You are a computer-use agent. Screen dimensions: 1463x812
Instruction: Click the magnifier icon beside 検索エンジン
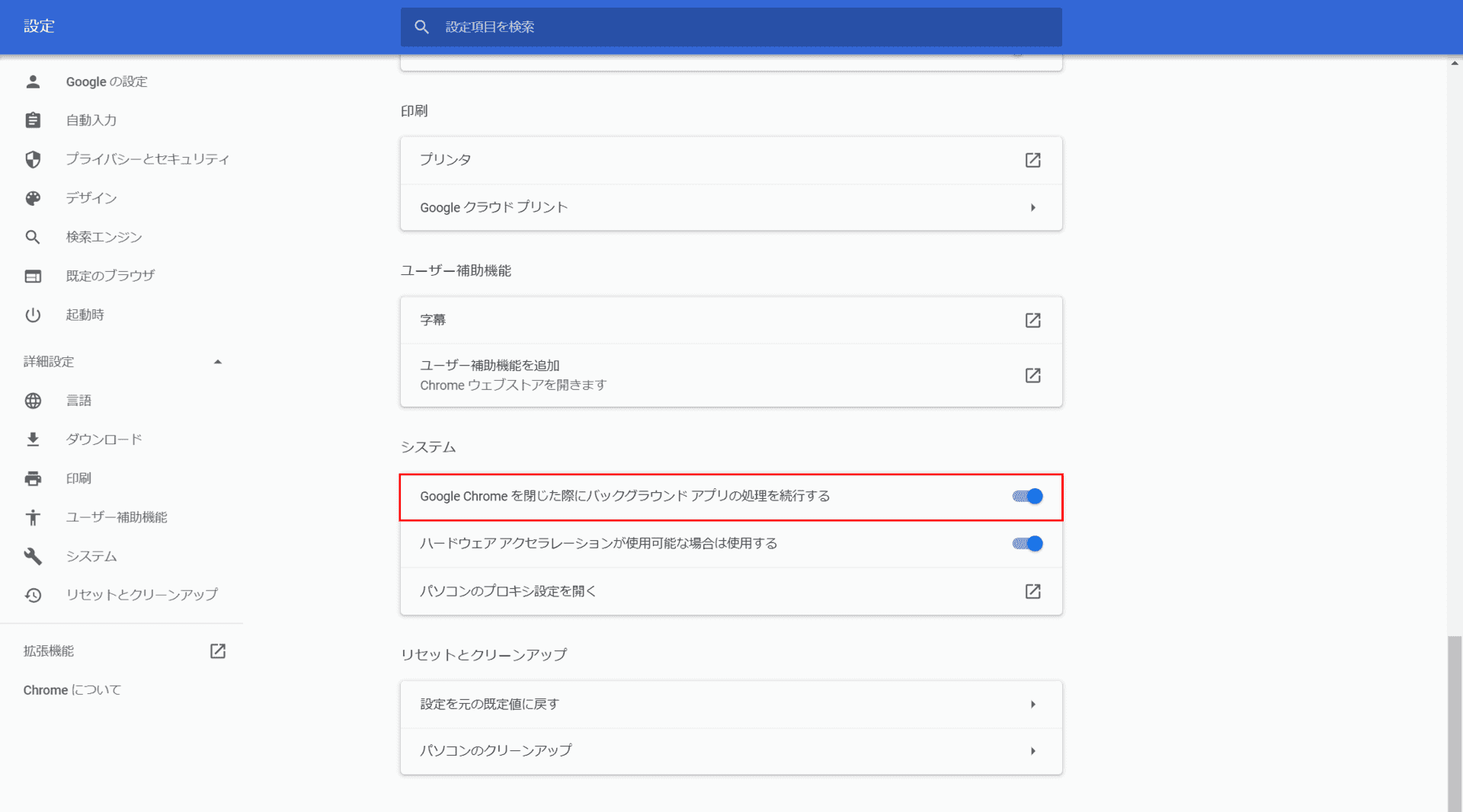[x=33, y=237]
